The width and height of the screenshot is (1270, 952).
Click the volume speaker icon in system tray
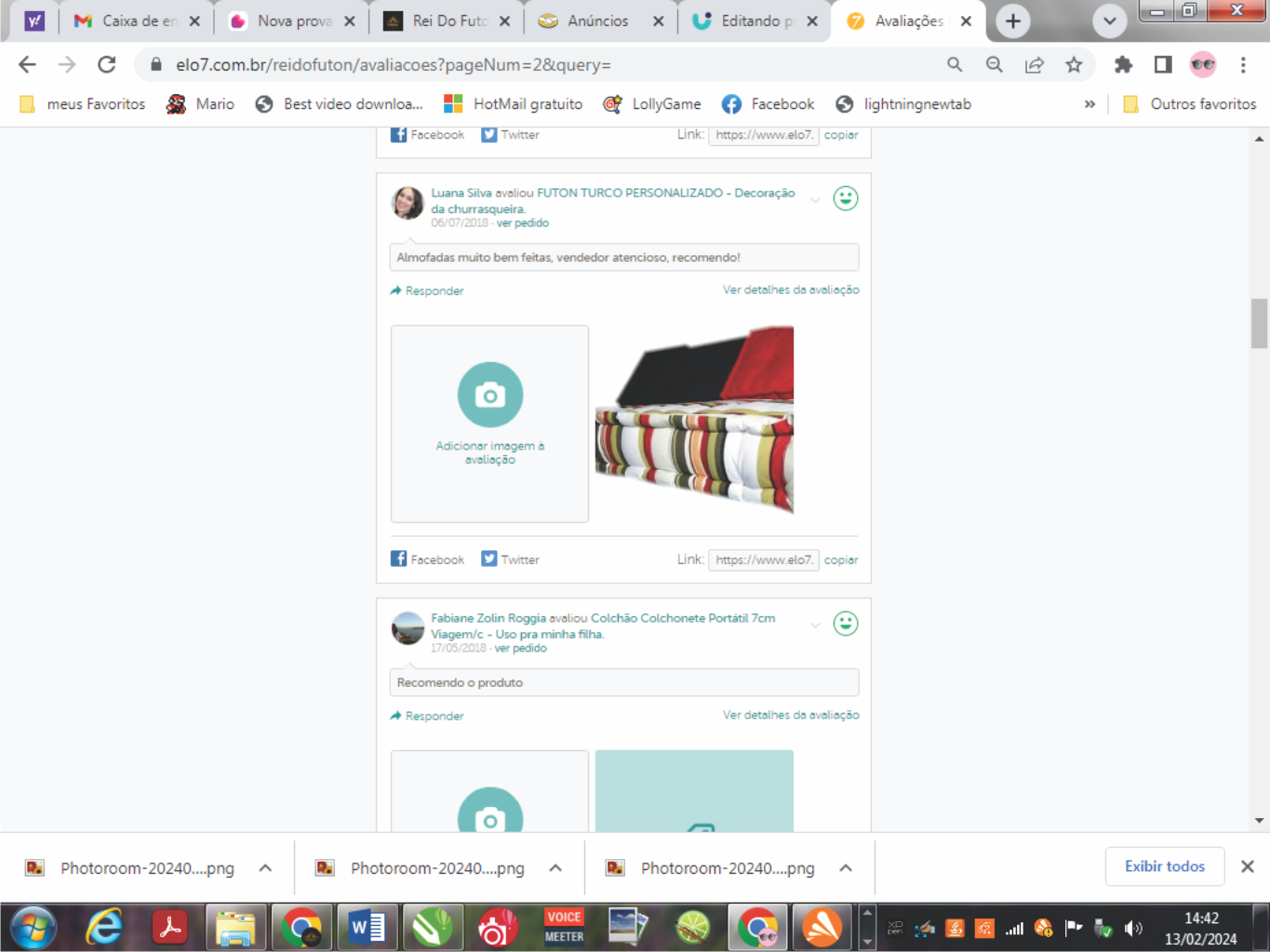click(x=1132, y=928)
